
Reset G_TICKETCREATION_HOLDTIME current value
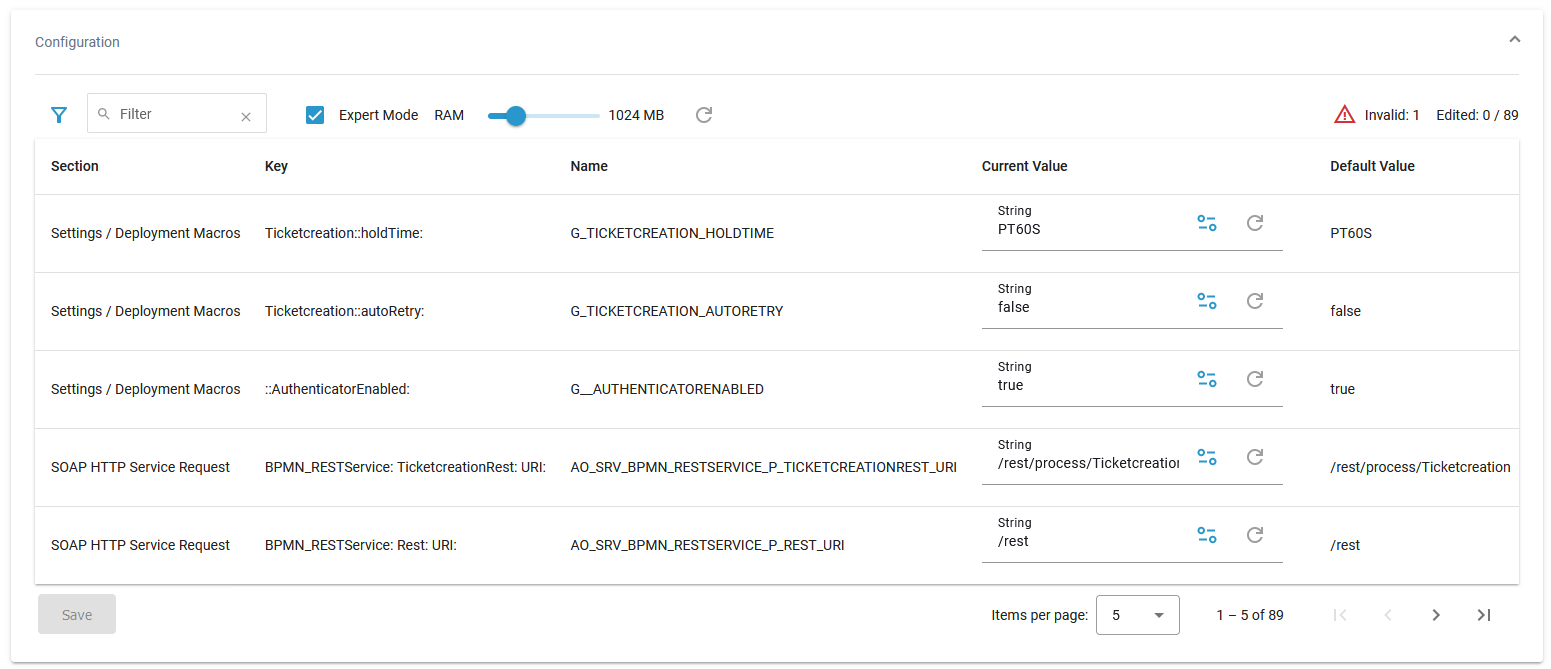[1255, 223]
